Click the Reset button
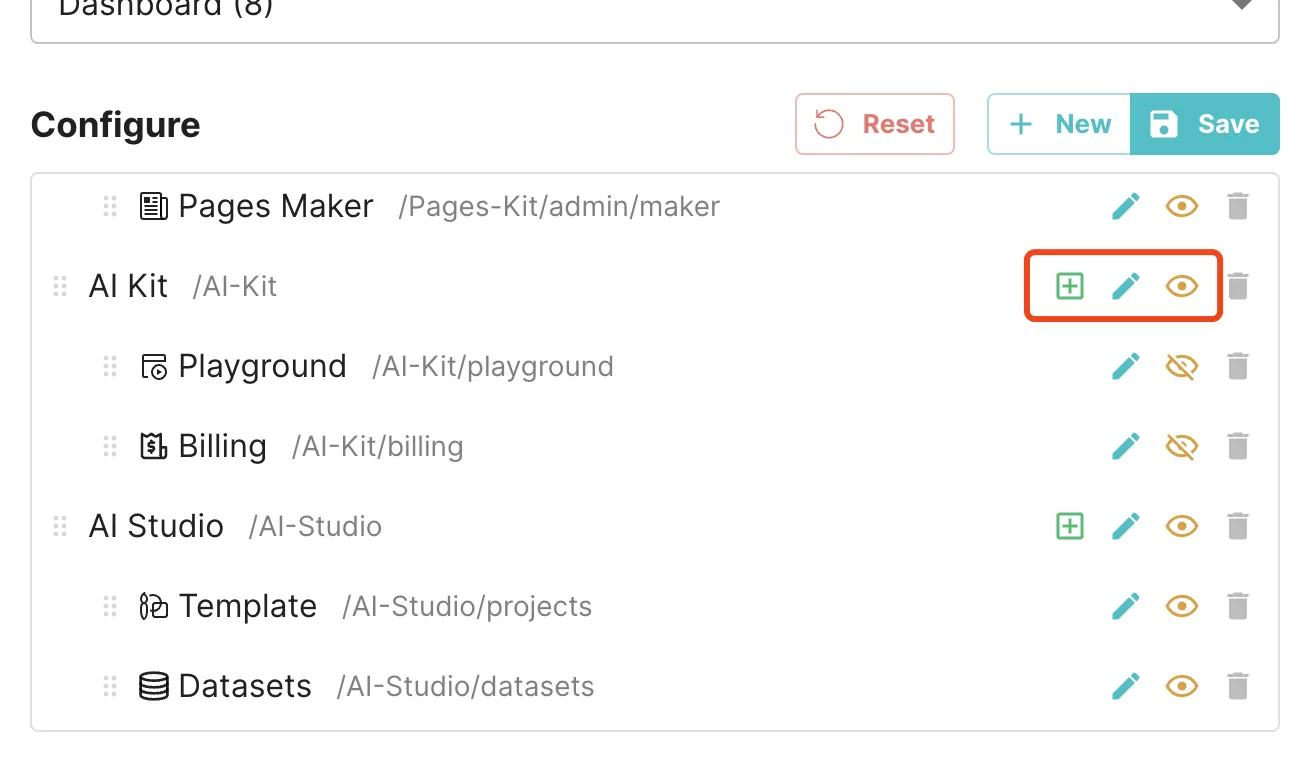This screenshot has height=758, width=1298. (x=875, y=124)
